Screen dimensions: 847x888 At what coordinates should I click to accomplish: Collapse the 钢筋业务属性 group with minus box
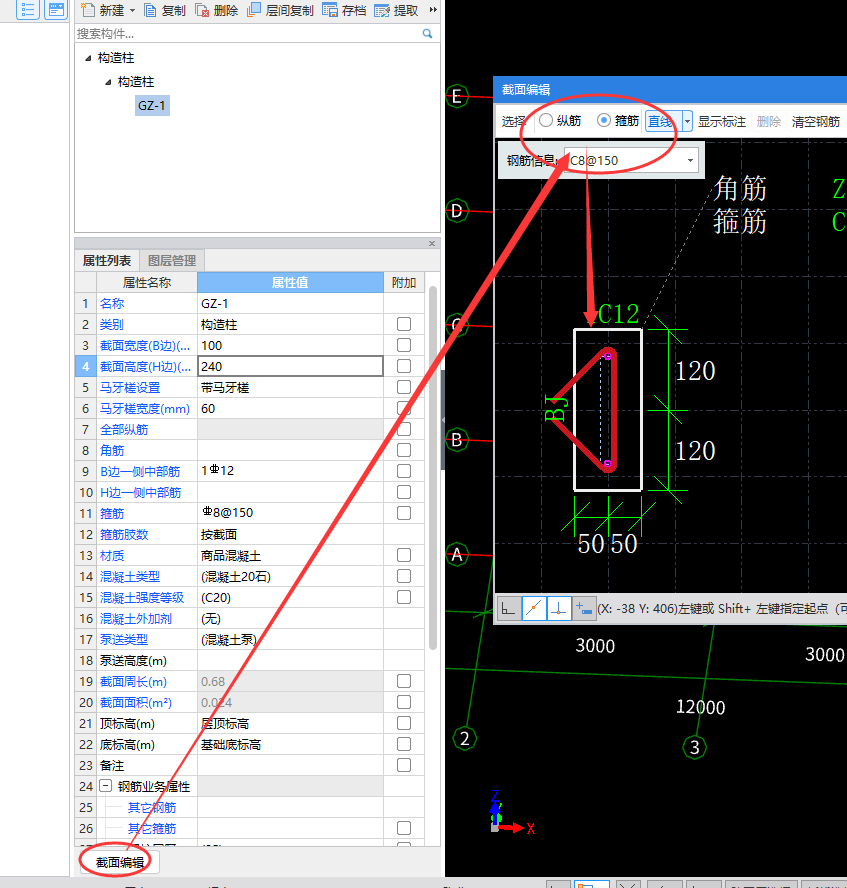click(105, 786)
